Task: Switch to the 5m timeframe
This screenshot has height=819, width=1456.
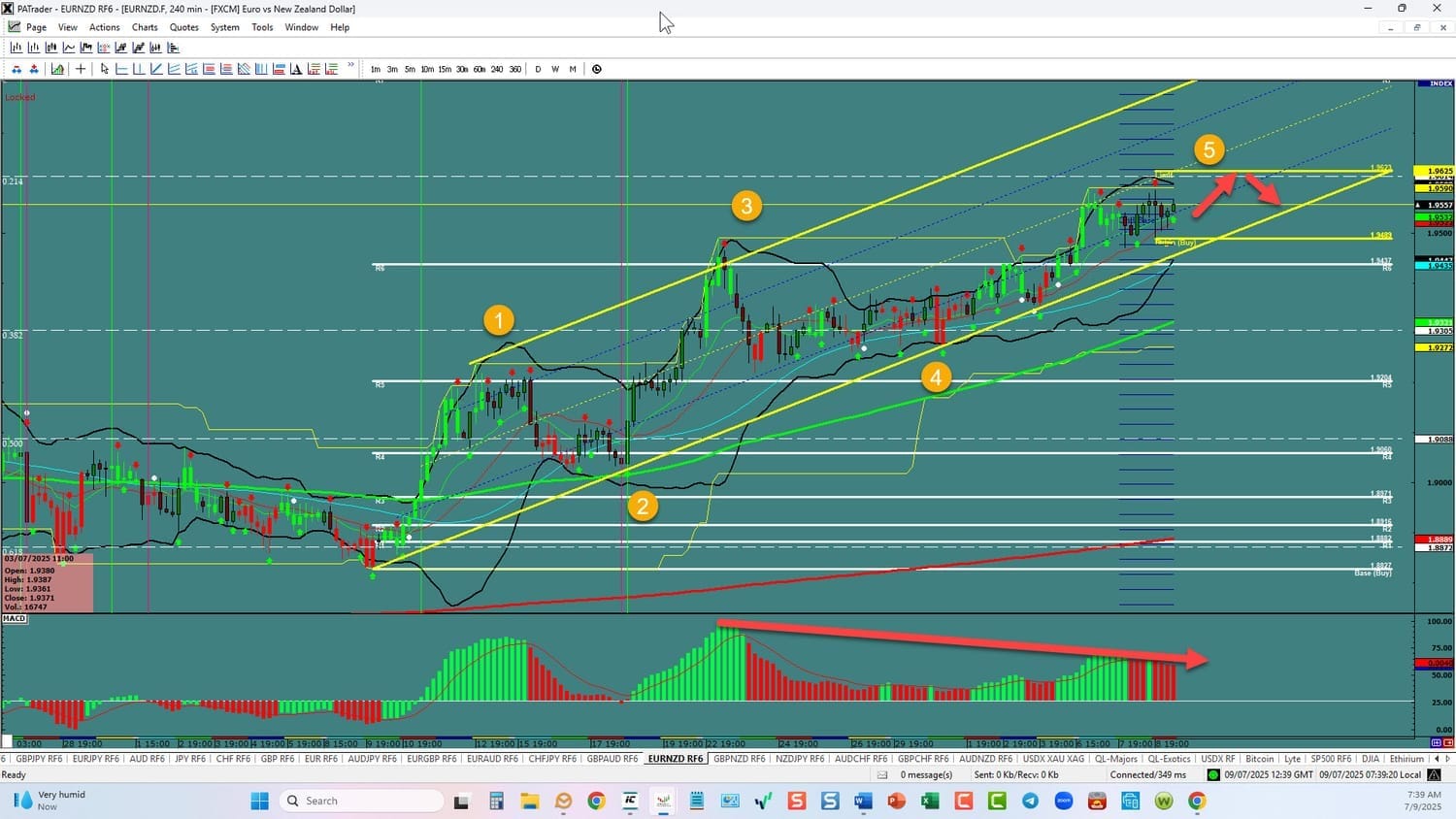Action: click(410, 69)
